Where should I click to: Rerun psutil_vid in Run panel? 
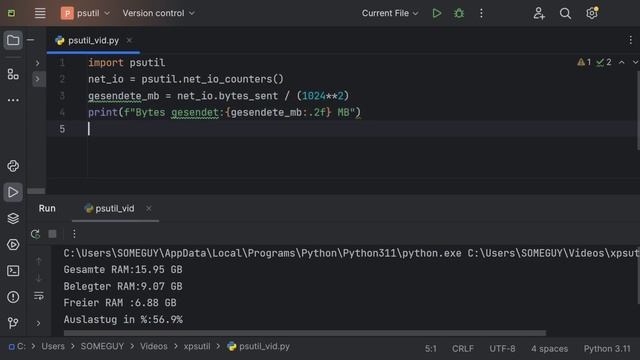point(36,234)
